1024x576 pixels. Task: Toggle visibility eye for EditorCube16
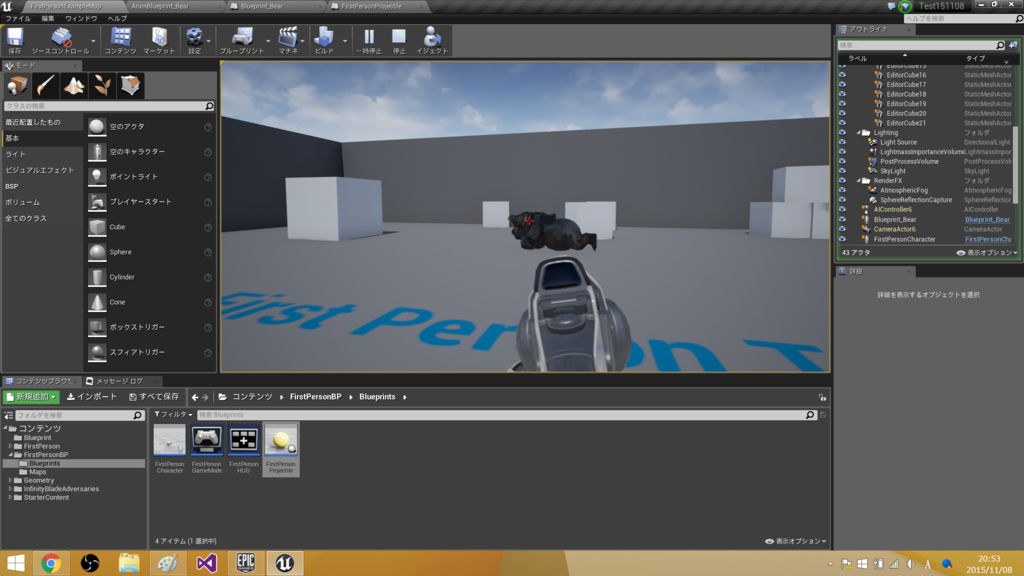[x=842, y=74]
